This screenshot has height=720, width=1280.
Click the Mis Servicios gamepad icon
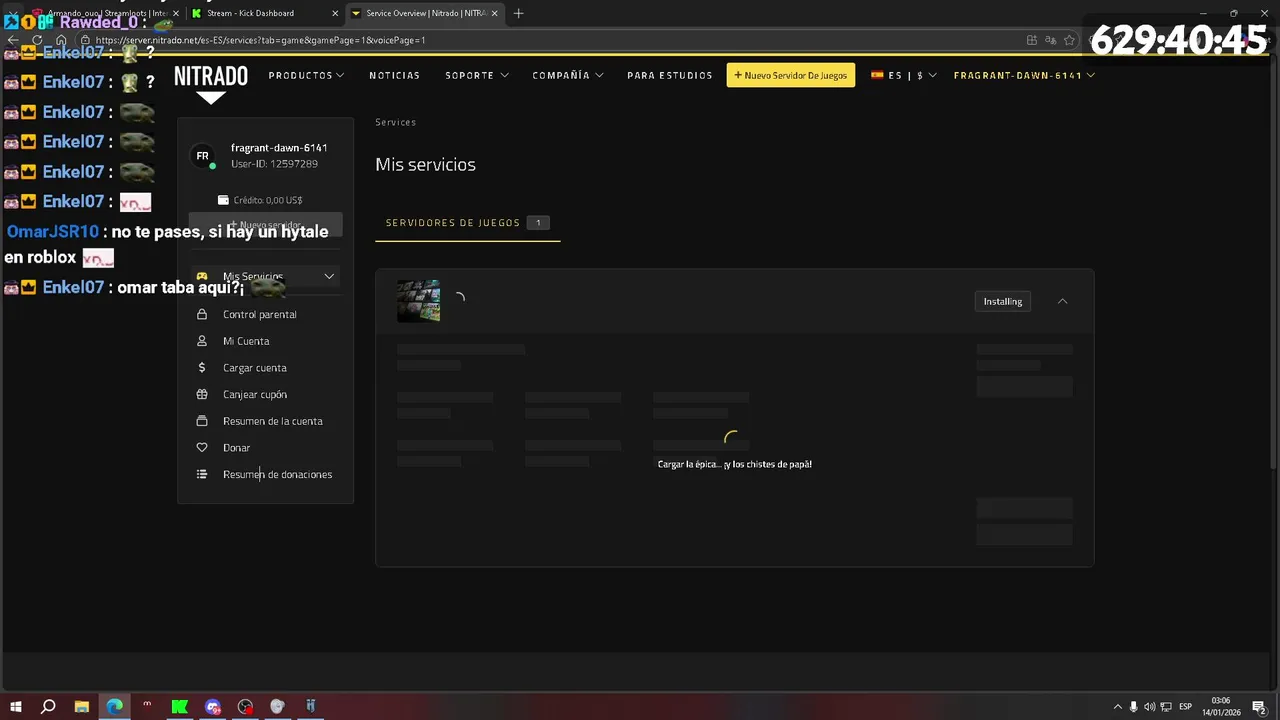(x=202, y=276)
